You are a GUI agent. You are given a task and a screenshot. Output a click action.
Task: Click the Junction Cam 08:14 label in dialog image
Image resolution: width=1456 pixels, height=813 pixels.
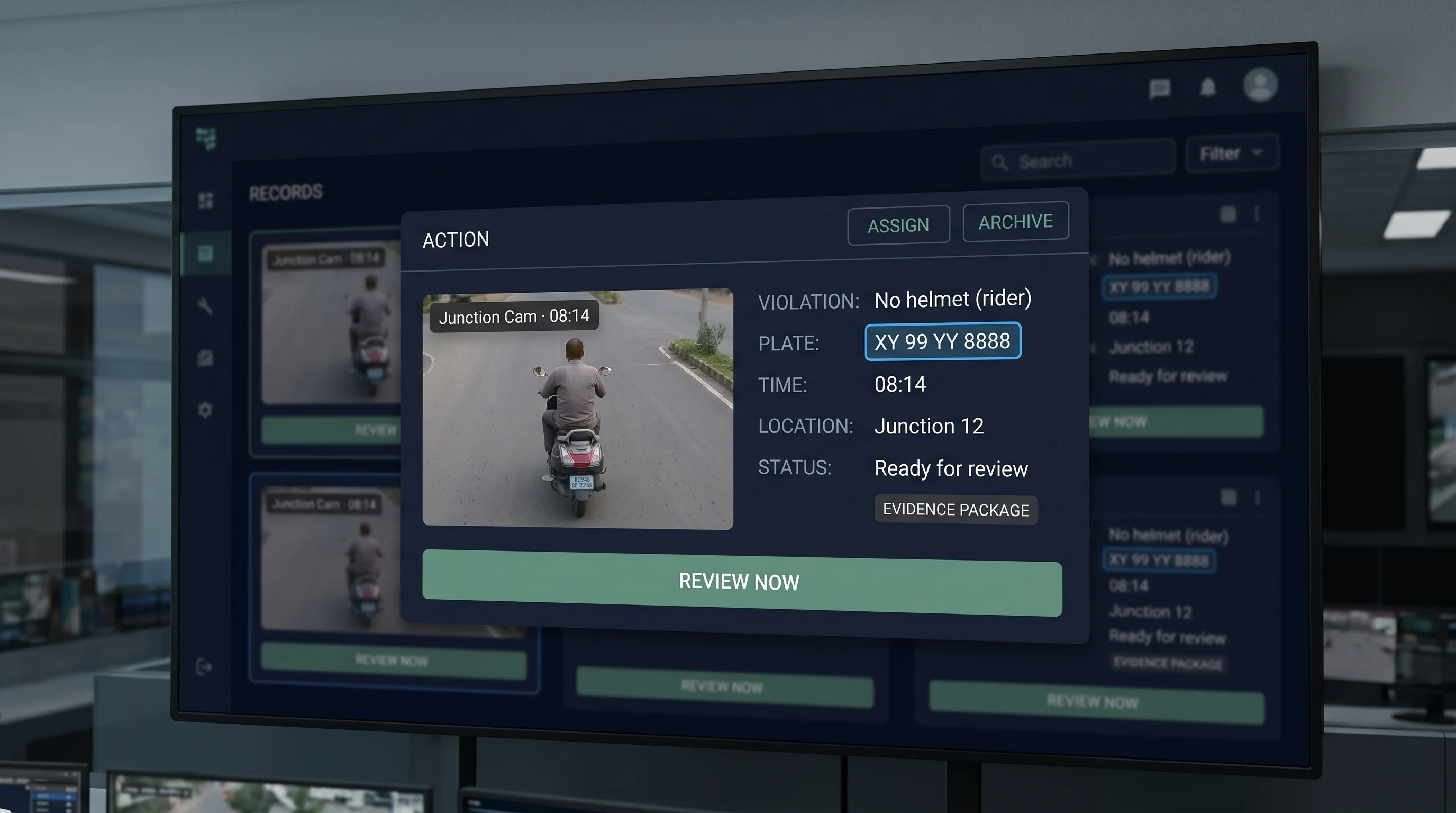514,317
